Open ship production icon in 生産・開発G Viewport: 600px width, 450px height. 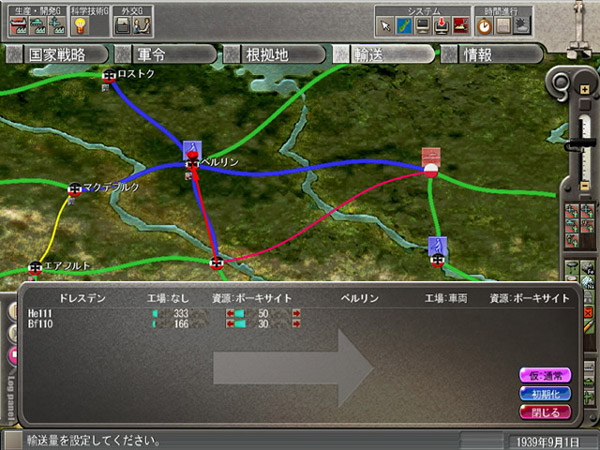click(x=18, y=26)
